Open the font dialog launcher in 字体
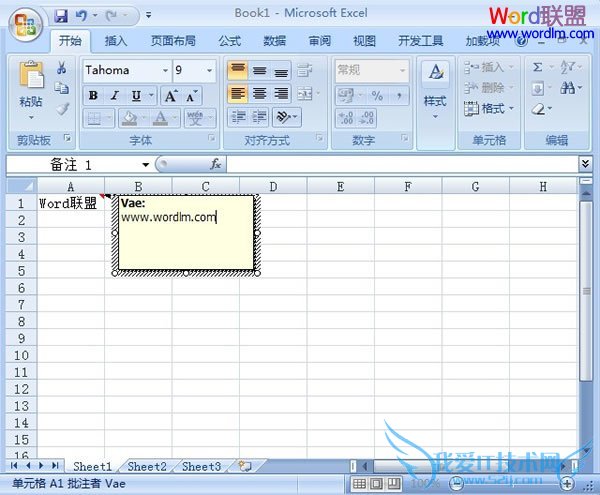This screenshot has width=600, height=495. tap(211, 138)
